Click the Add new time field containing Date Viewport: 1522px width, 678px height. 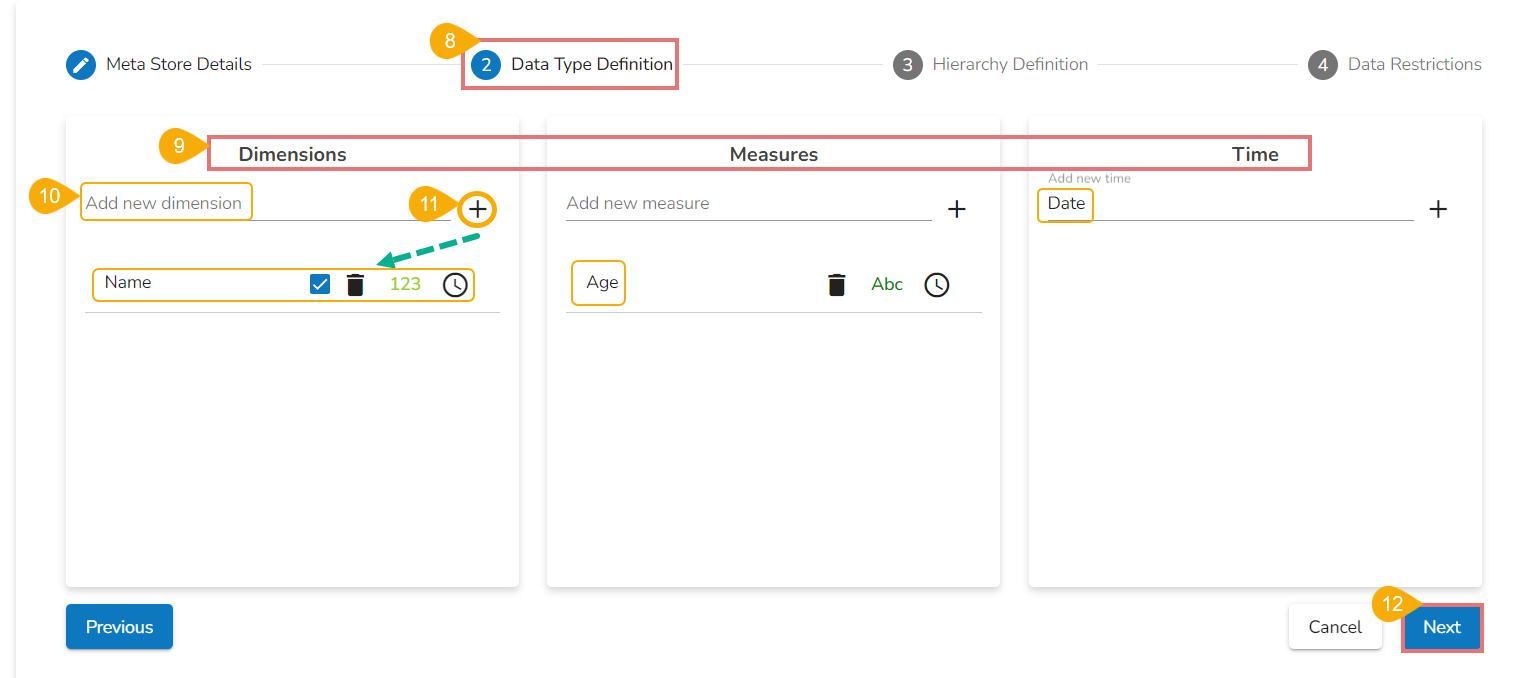[x=1225, y=204]
